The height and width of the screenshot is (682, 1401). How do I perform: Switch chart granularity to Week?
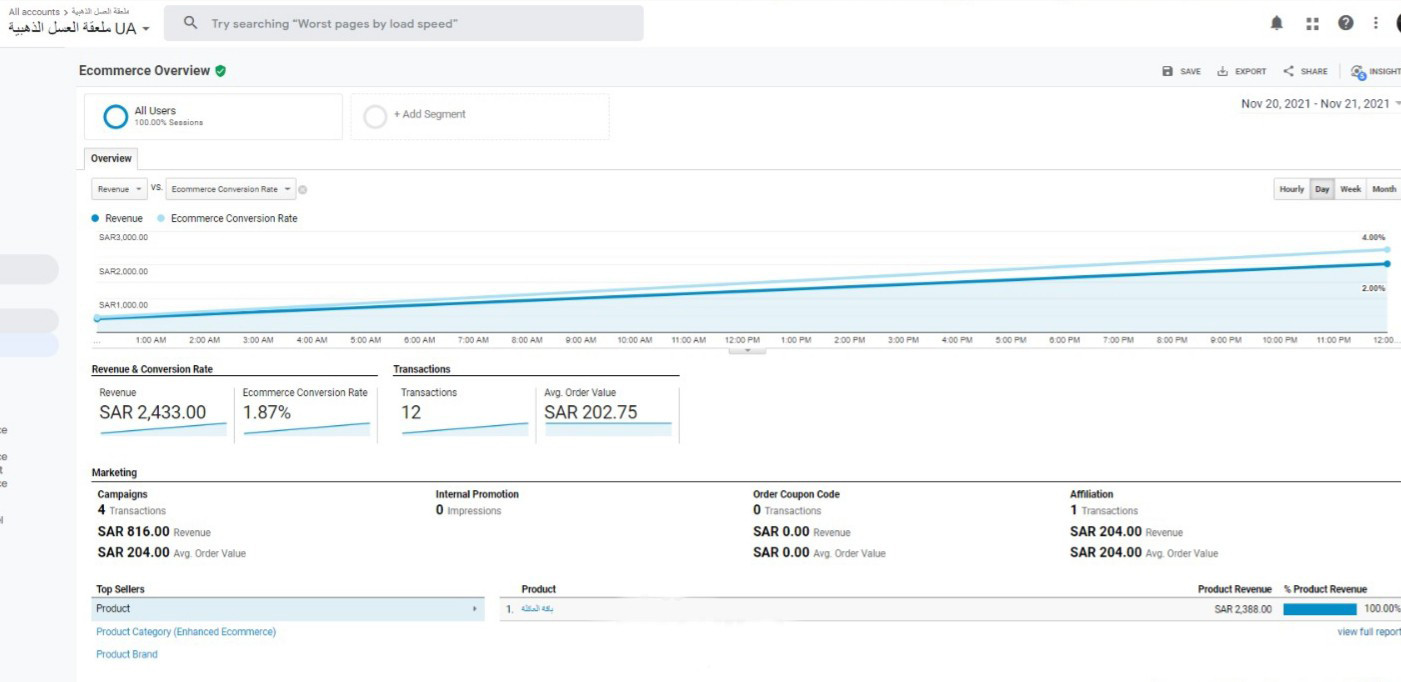tap(1350, 189)
